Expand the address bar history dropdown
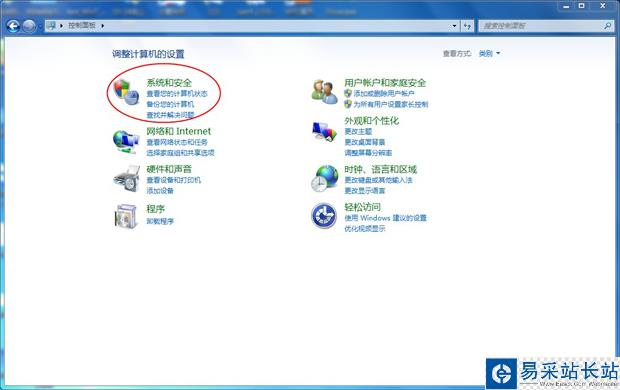 tap(454, 26)
